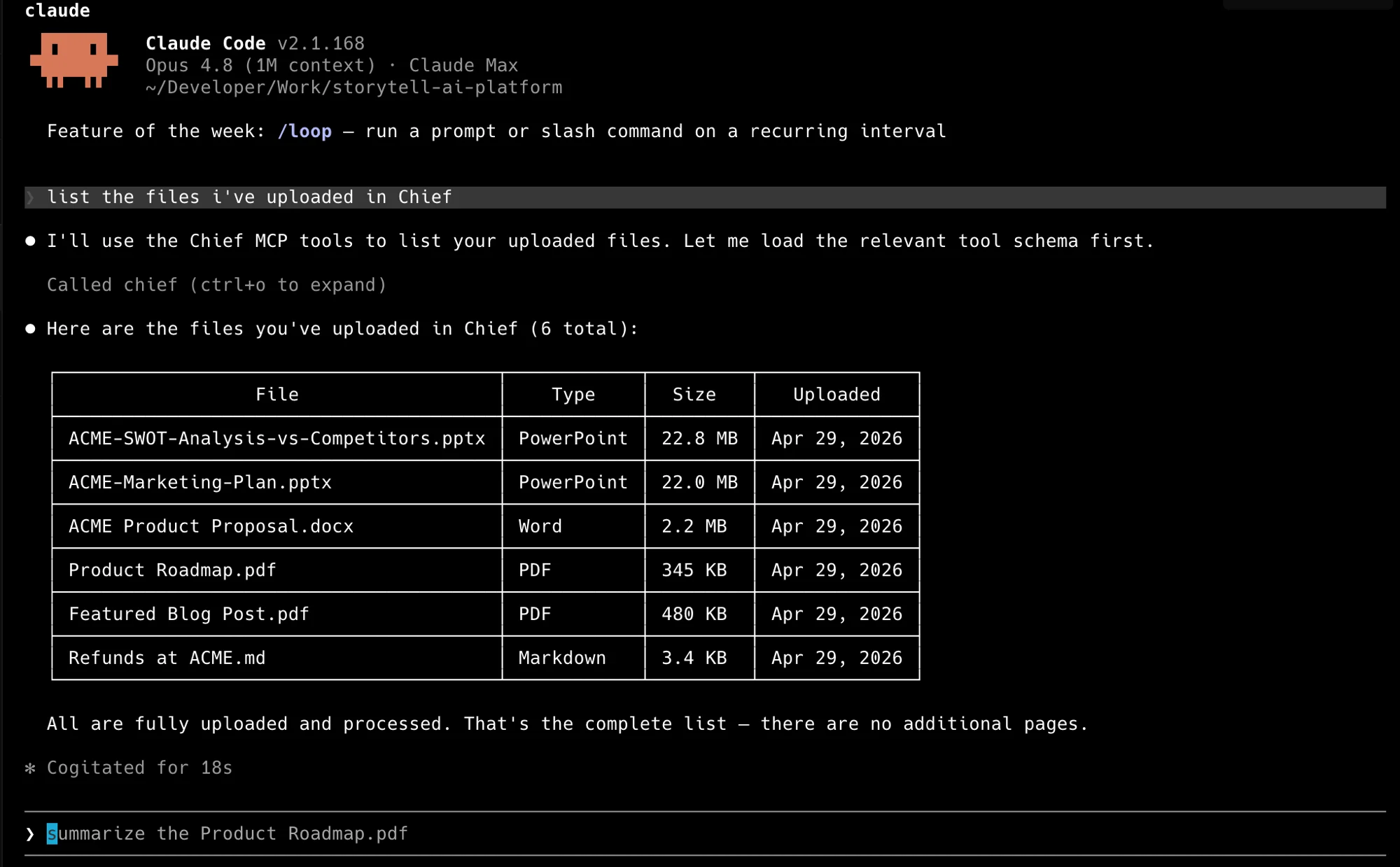1400x867 pixels.
Task: Click the prompt chevron at input line
Action: (30, 834)
